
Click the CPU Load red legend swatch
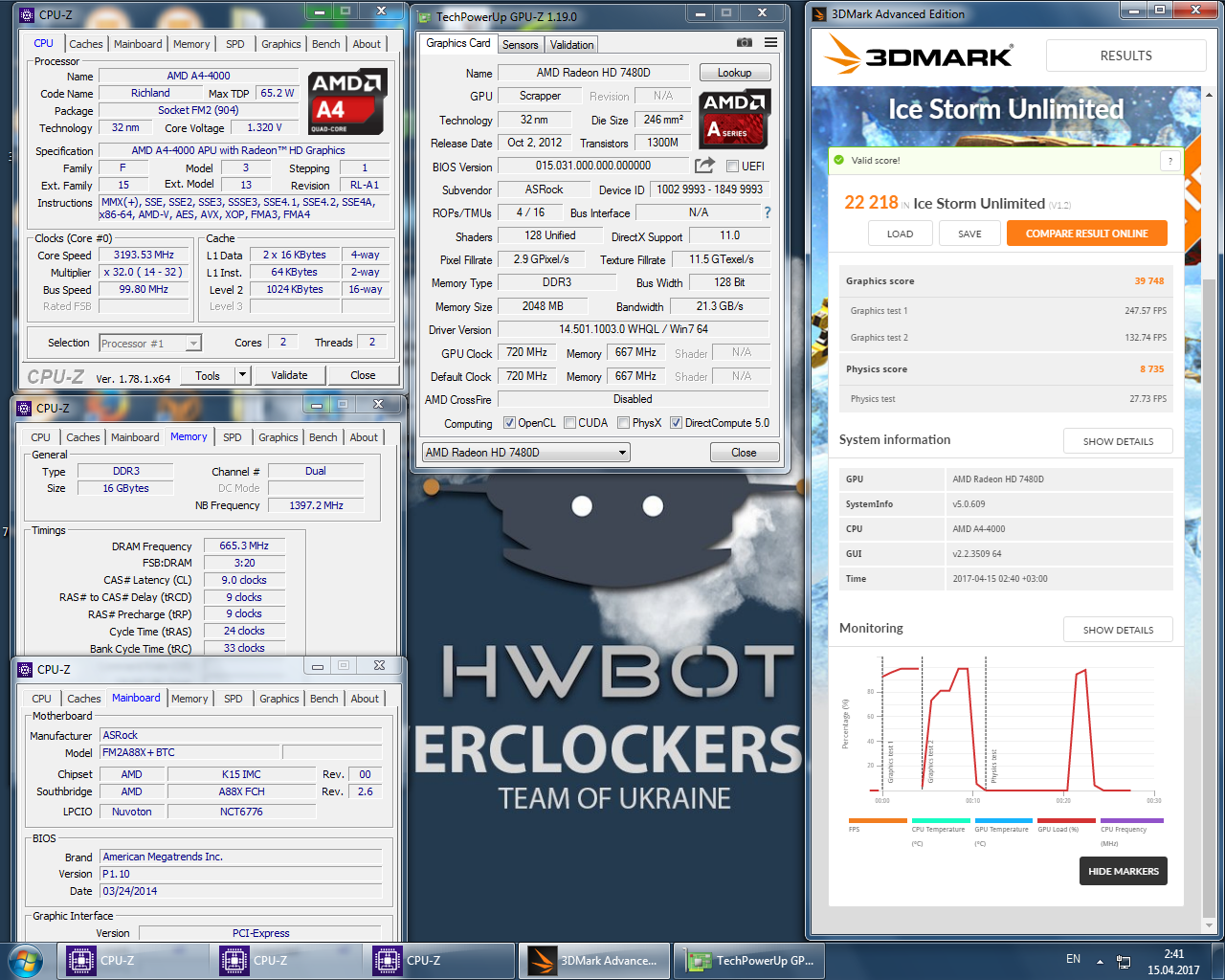(x=1066, y=820)
